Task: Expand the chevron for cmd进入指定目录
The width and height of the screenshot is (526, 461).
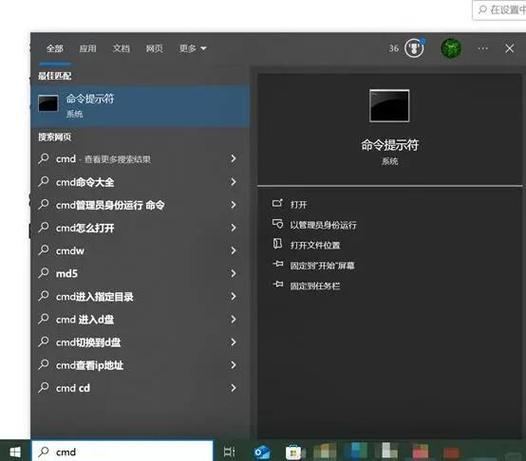Action: pos(233,297)
